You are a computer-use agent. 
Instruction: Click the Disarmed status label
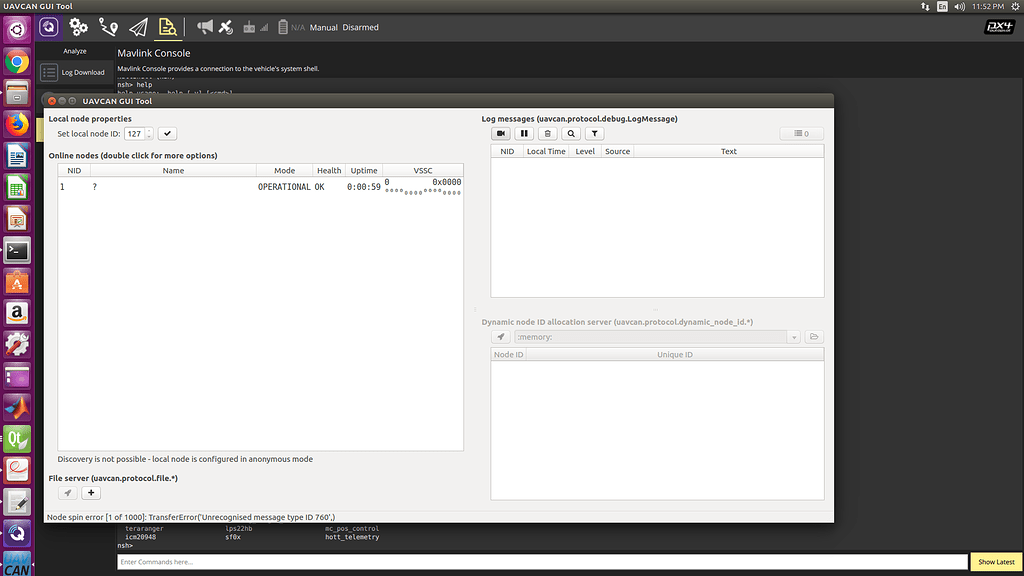(x=360, y=27)
